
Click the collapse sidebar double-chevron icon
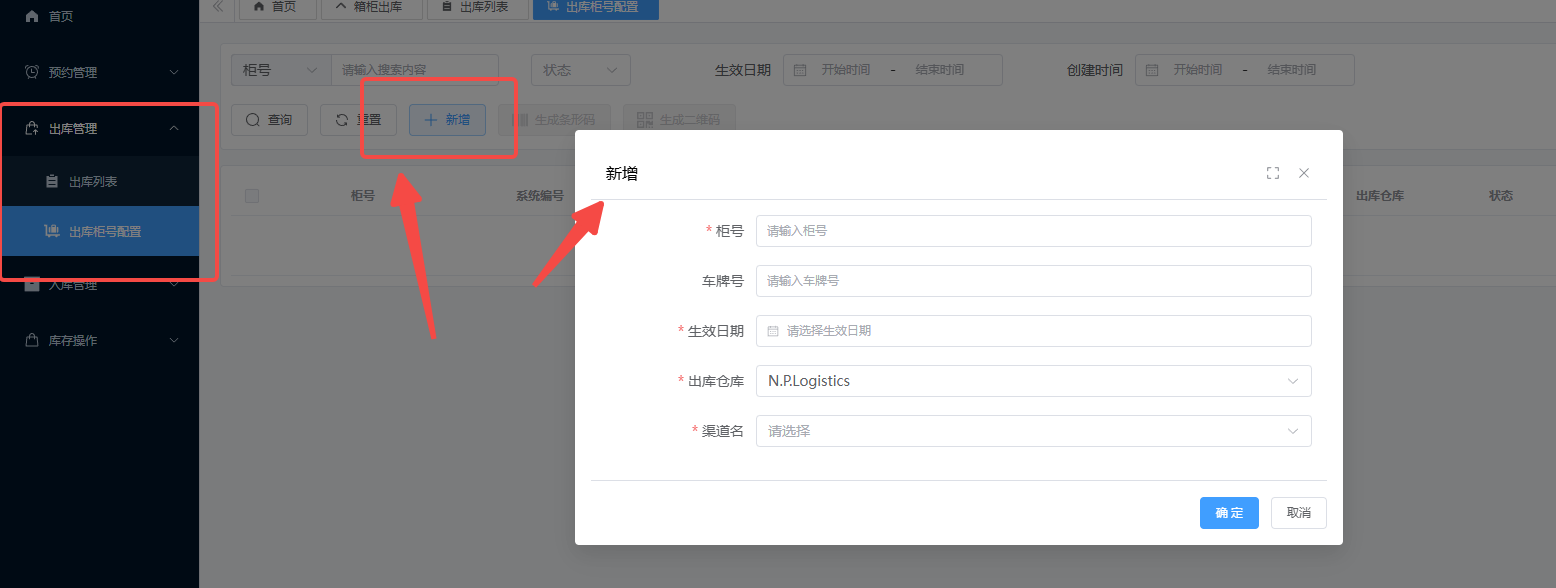[x=217, y=7]
